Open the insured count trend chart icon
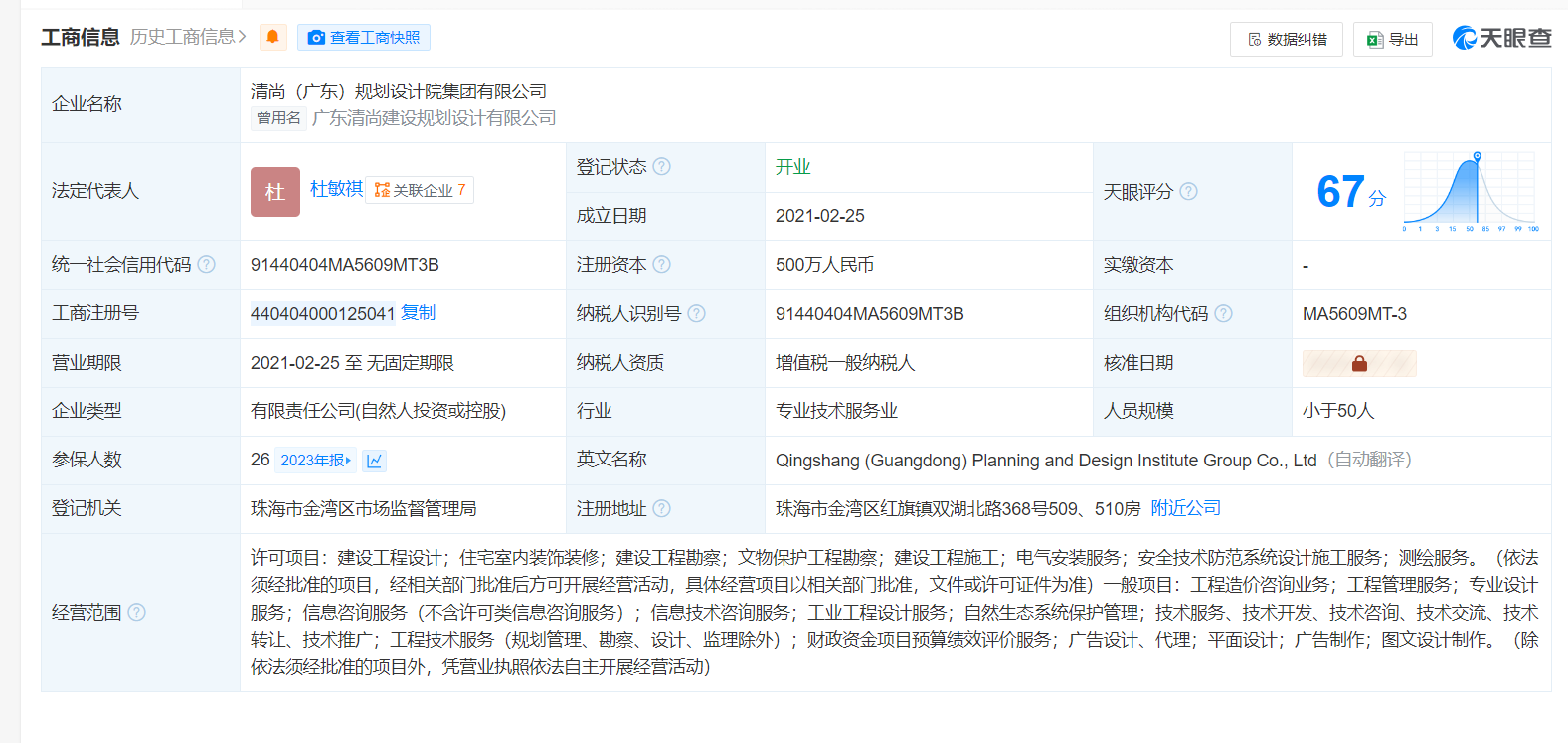The image size is (1568, 743). click(x=374, y=461)
